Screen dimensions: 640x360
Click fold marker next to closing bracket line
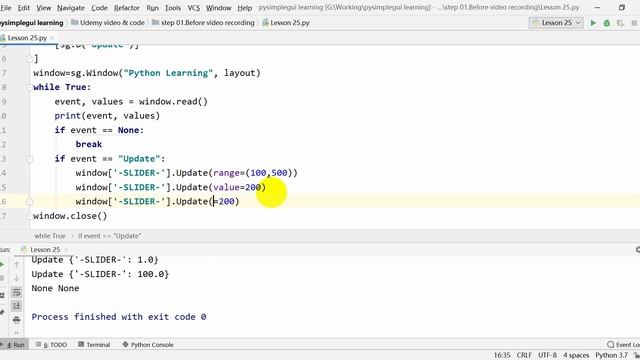(x=29, y=59)
